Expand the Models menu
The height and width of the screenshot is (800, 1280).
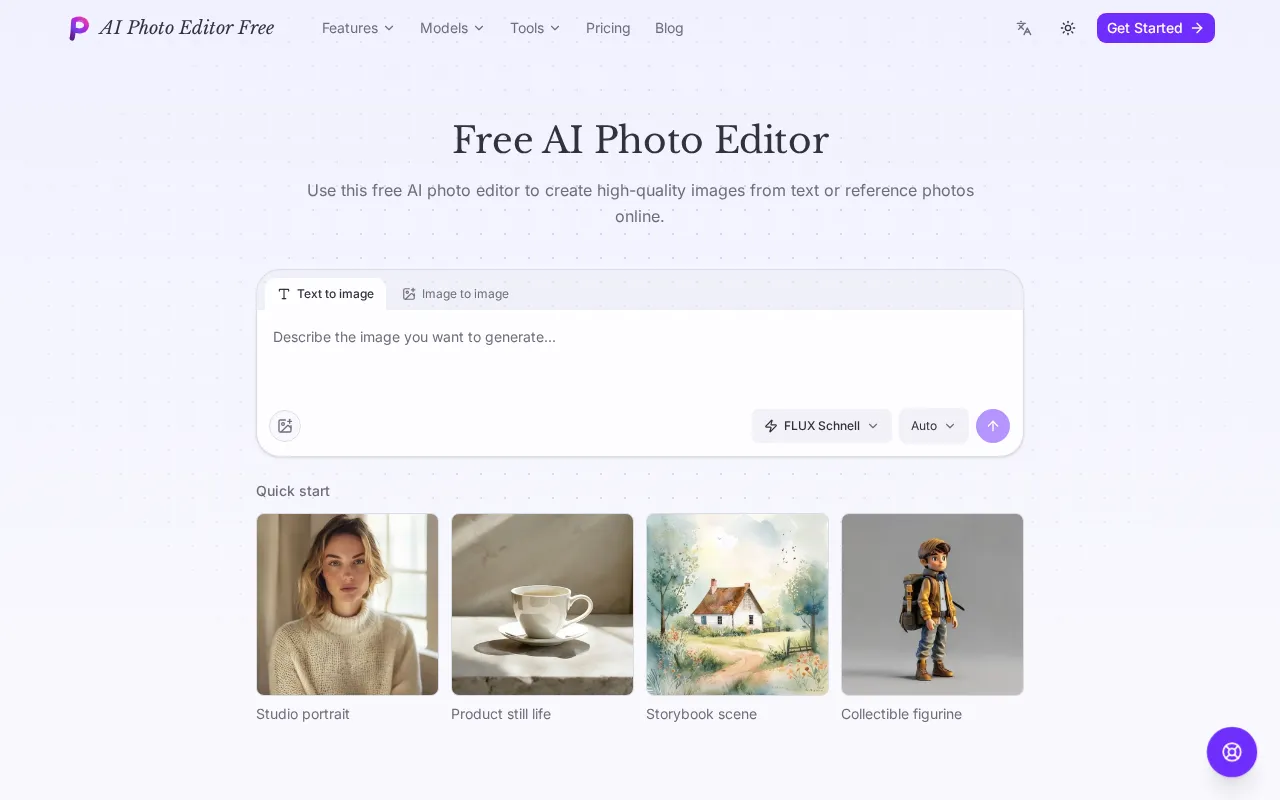tap(452, 28)
